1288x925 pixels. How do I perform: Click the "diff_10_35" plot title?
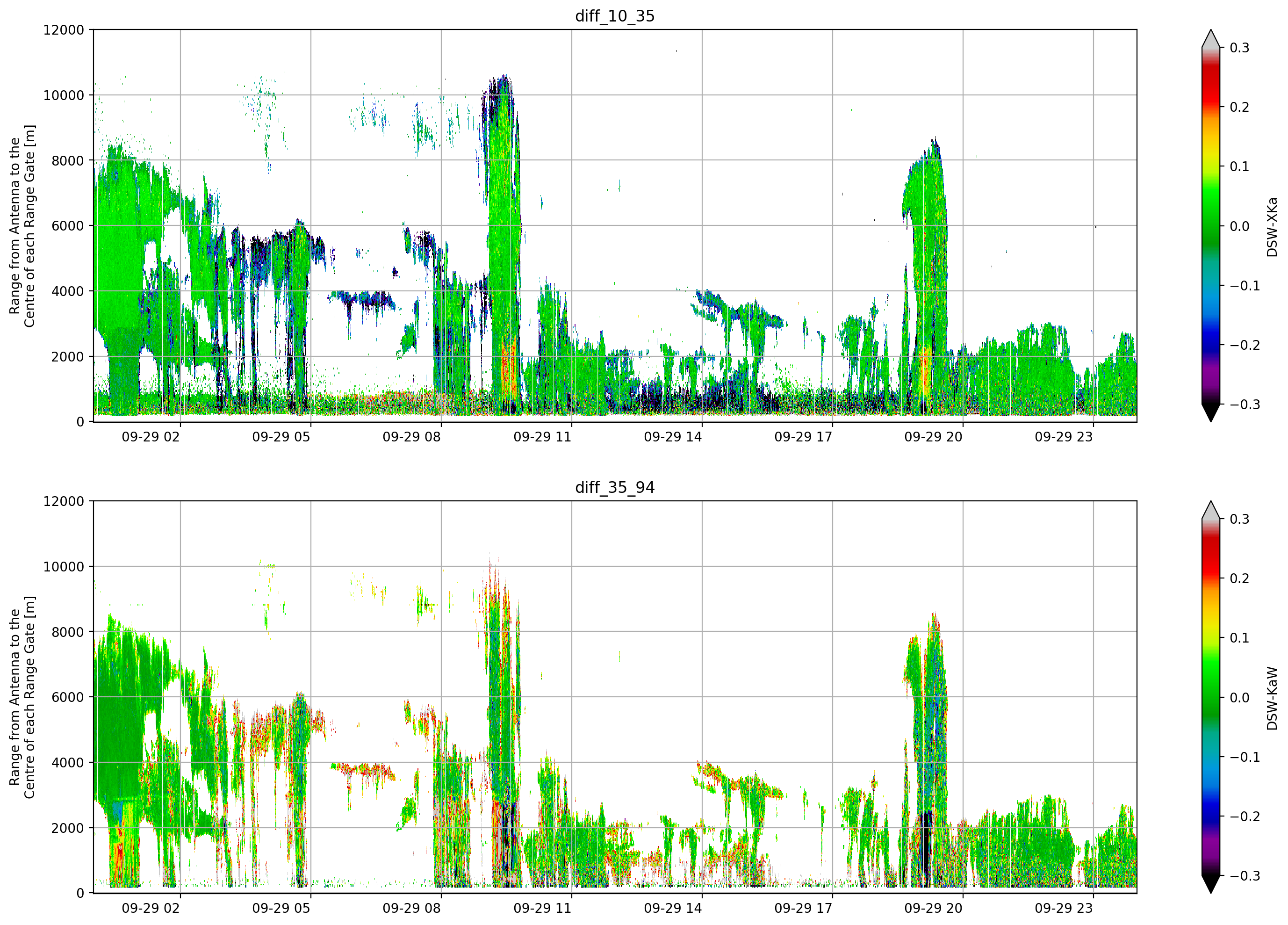click(x=615, y=16)
